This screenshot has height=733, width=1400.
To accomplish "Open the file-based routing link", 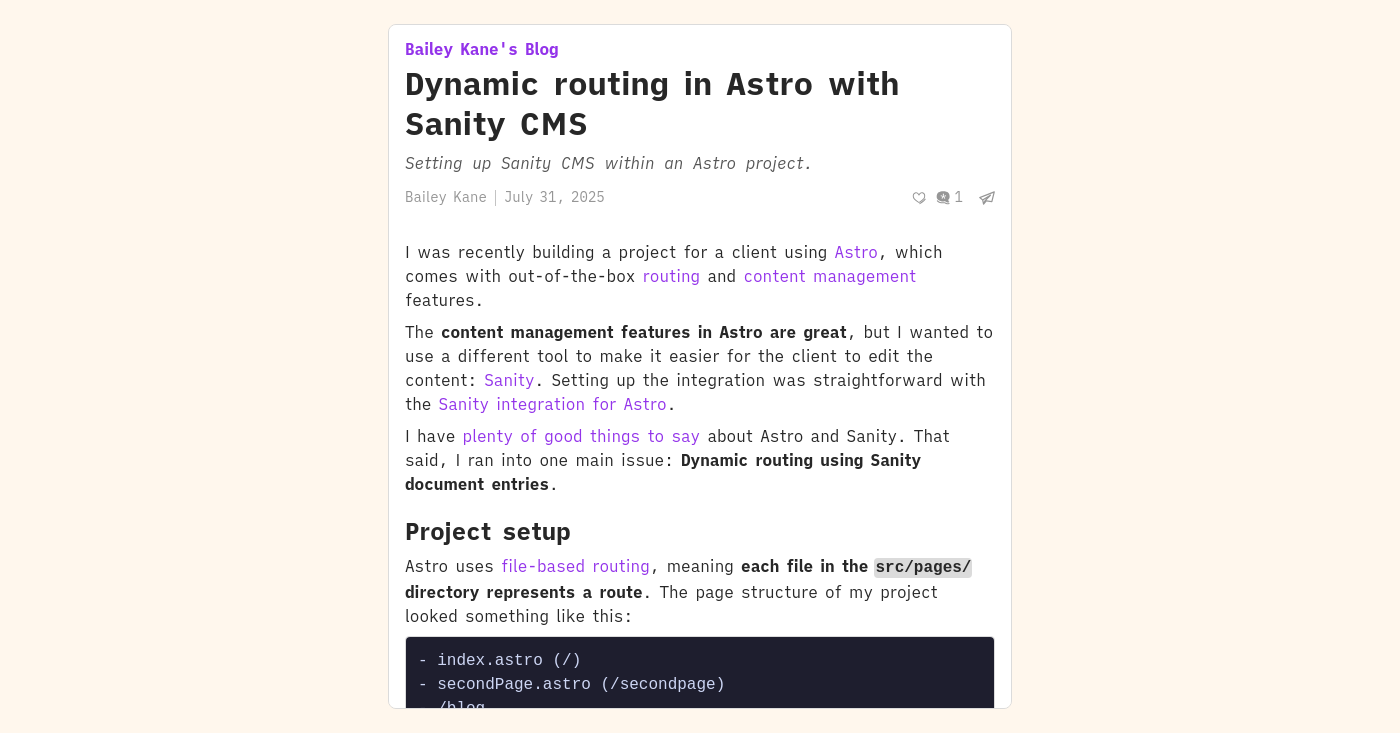I will (x=575, y=567).
